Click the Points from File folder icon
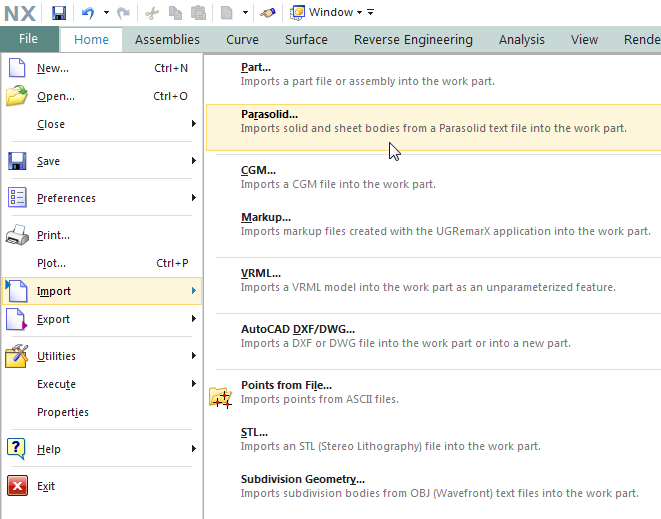The width and height of the screenshot is (661, 519). tap(220, 398)
